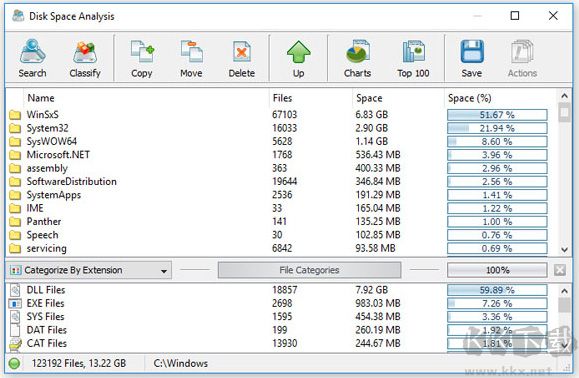Click the 123192 Files, 13.22 GB status text

tap(79, 364)
